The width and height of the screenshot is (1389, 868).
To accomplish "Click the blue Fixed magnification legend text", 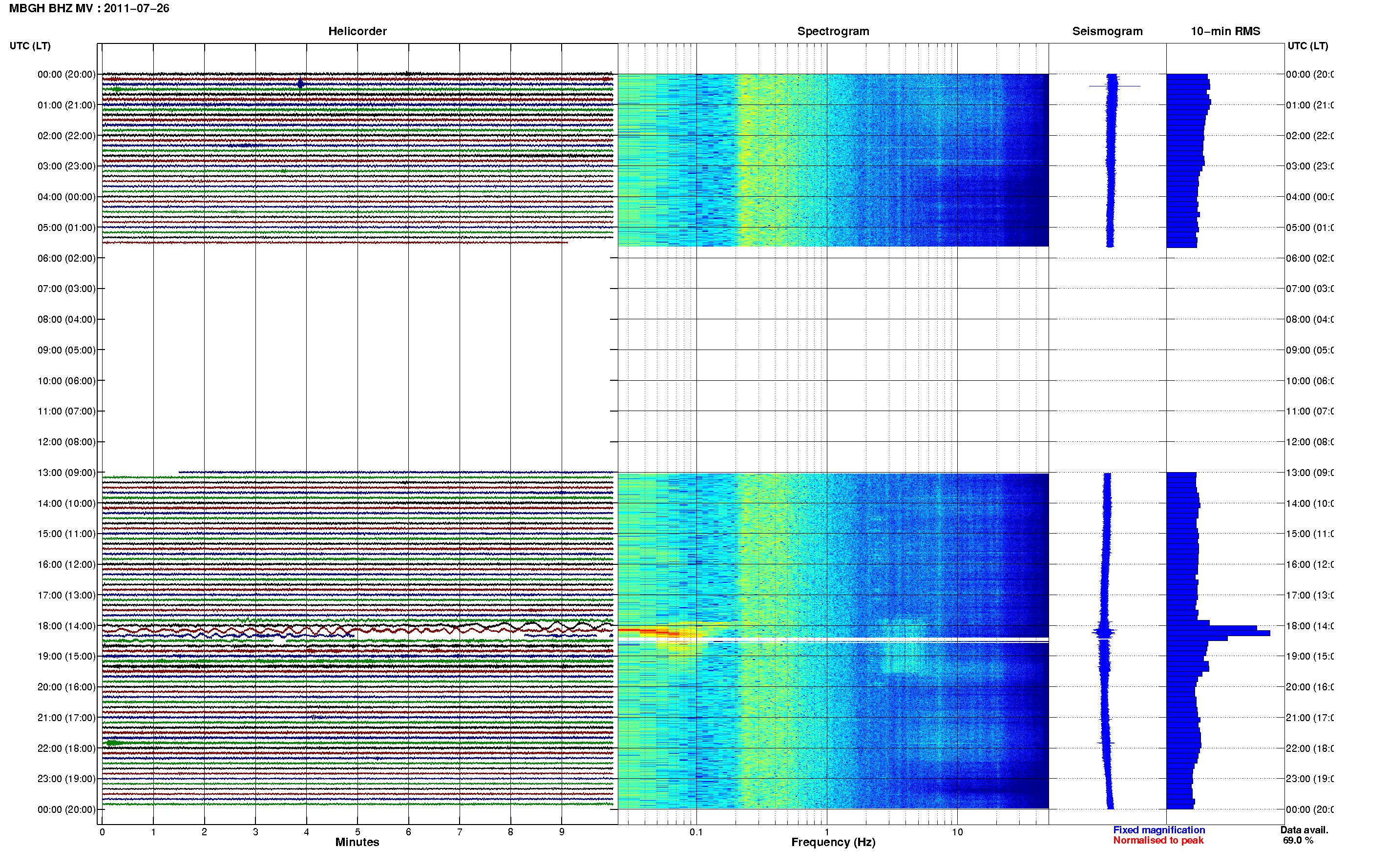I will tap(1159, 830).
